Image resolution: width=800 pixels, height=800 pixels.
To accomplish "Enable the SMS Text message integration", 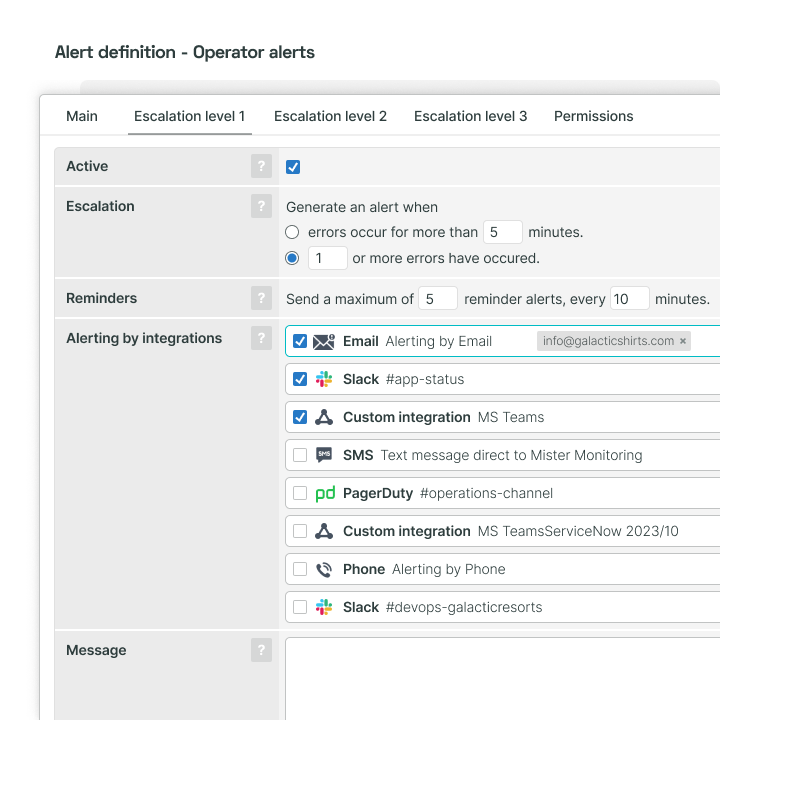I will (299, 455).
